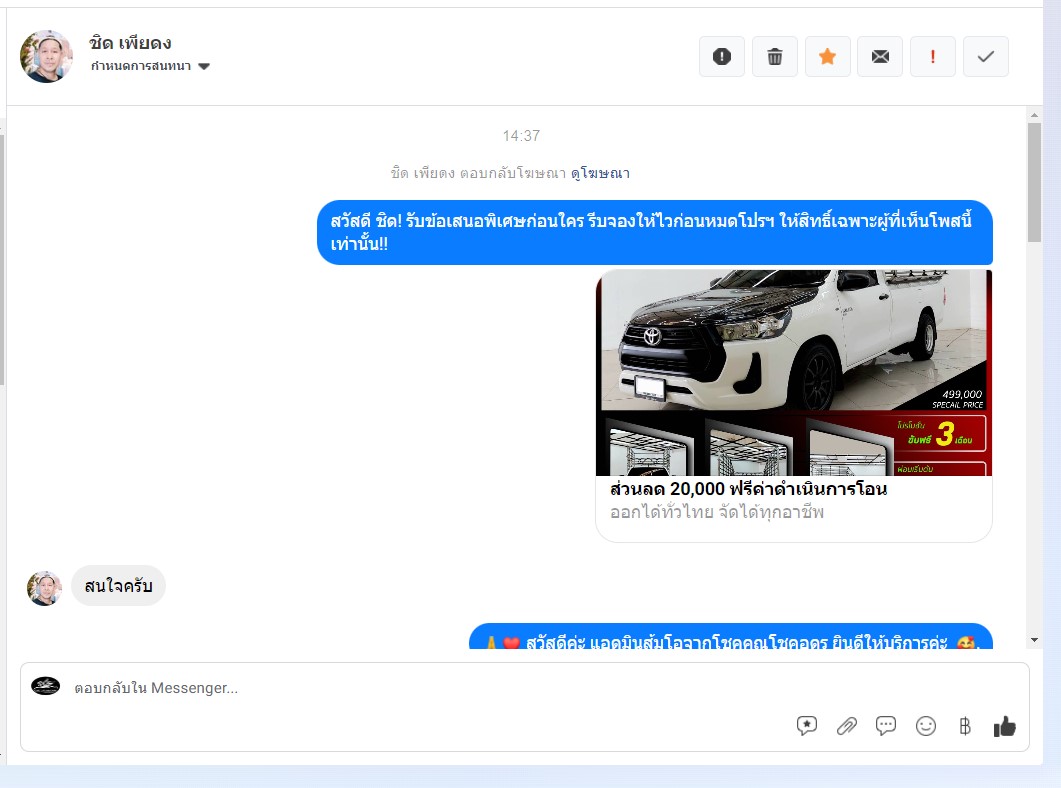This screenshot has width=1061, height=788.
Task: Open payment request baht icon
Action: point(965,726)
